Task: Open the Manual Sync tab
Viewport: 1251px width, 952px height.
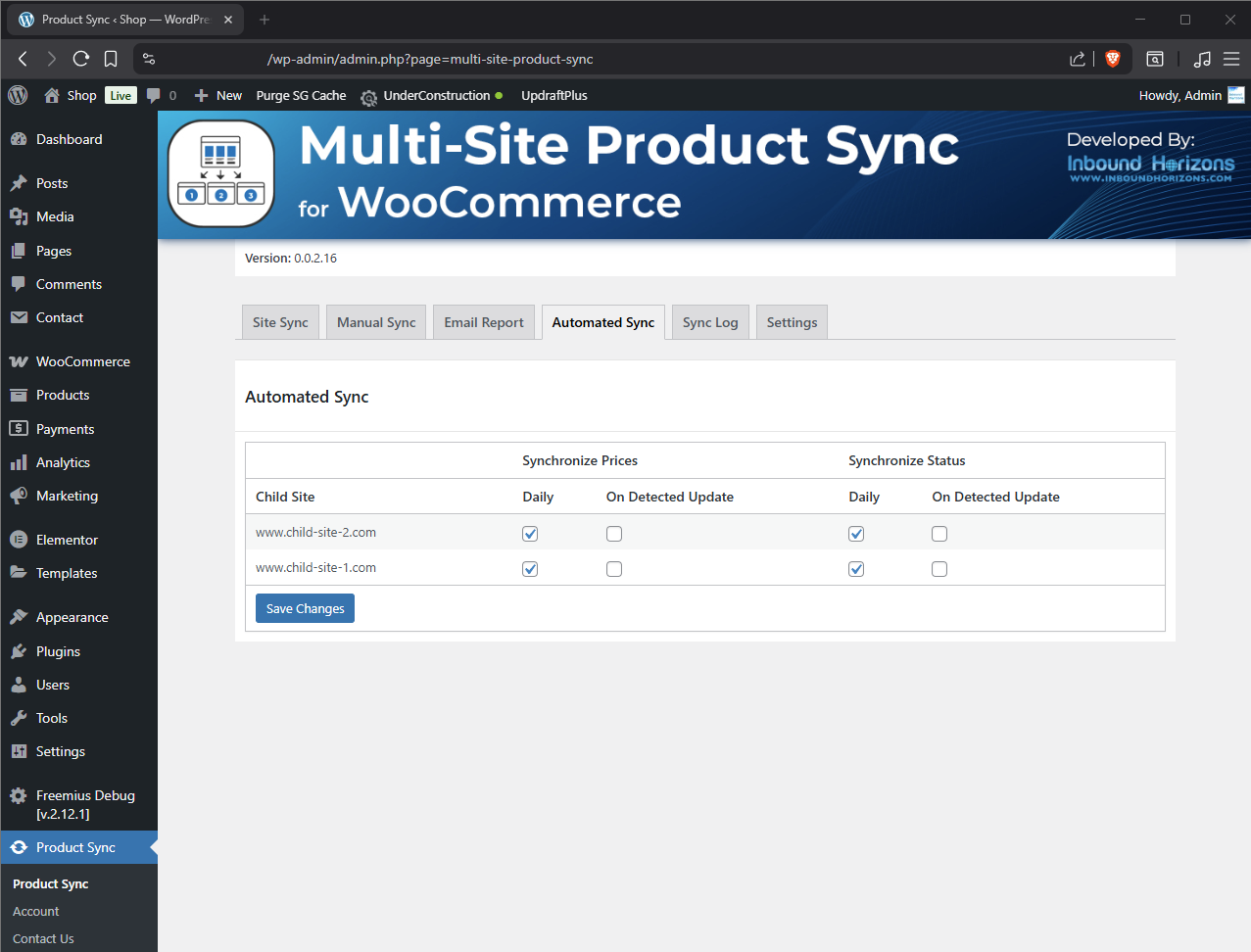Action: pos(376,322)
